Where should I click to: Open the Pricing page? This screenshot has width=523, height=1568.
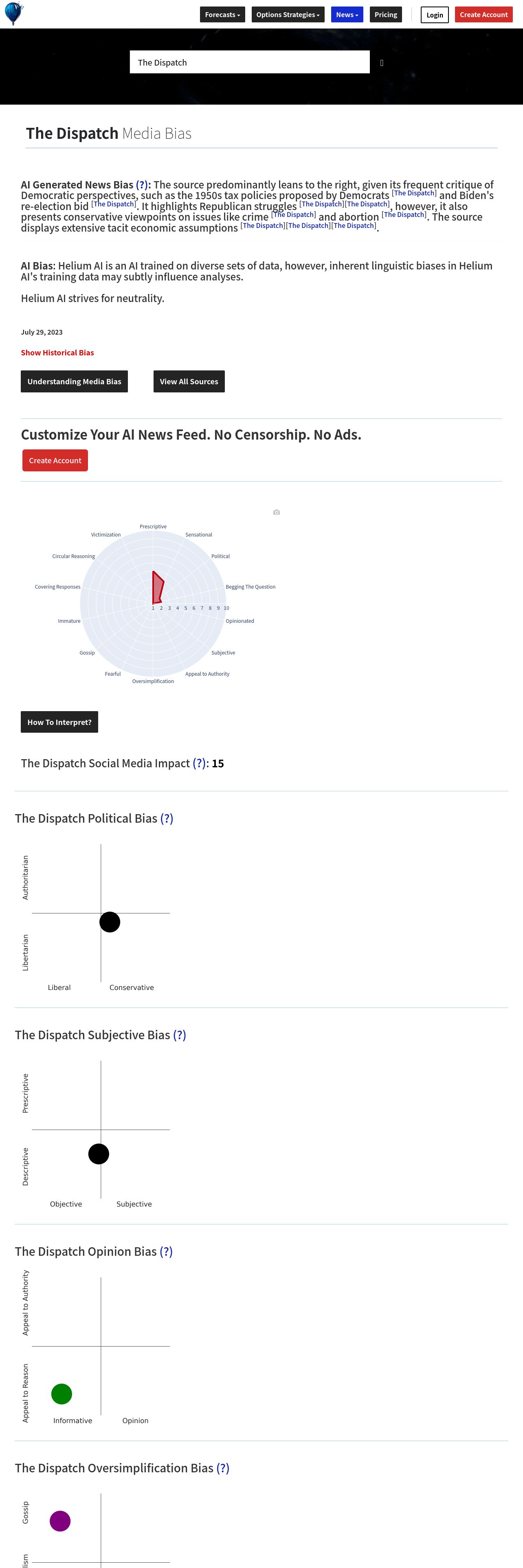pos(386,15)
